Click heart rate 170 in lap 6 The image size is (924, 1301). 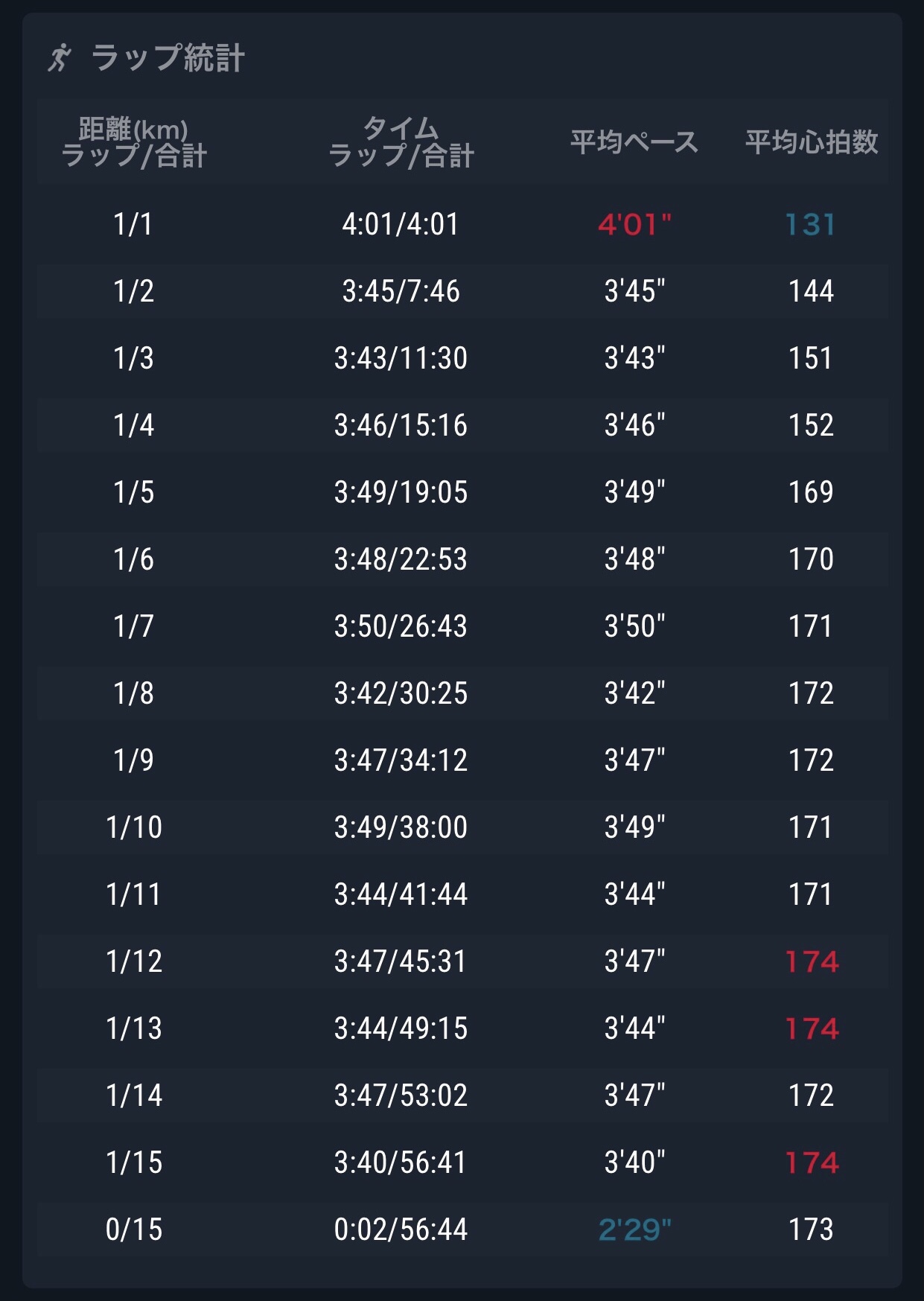point(811,559)
